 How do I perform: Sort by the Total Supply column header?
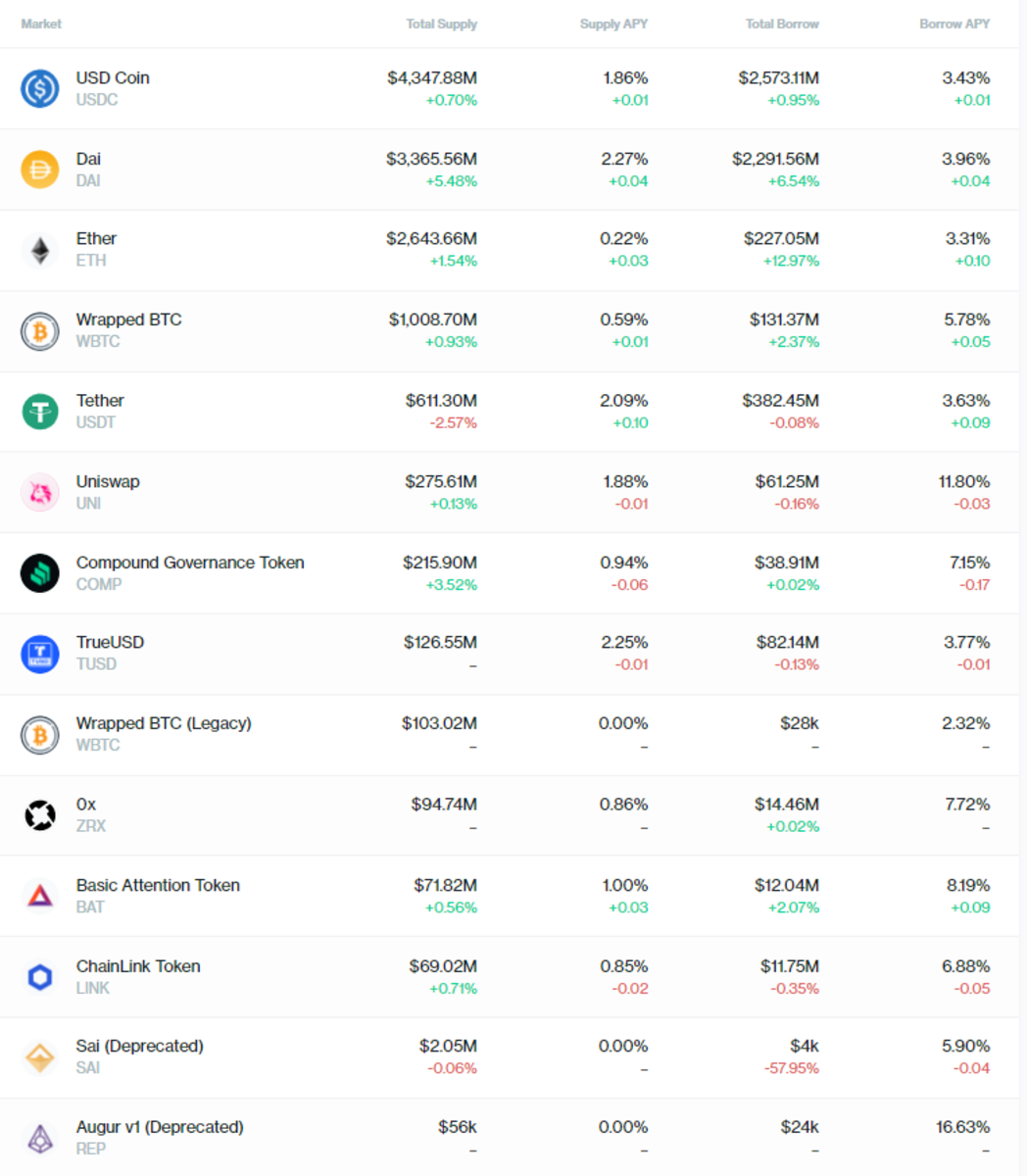pos(441,24)
